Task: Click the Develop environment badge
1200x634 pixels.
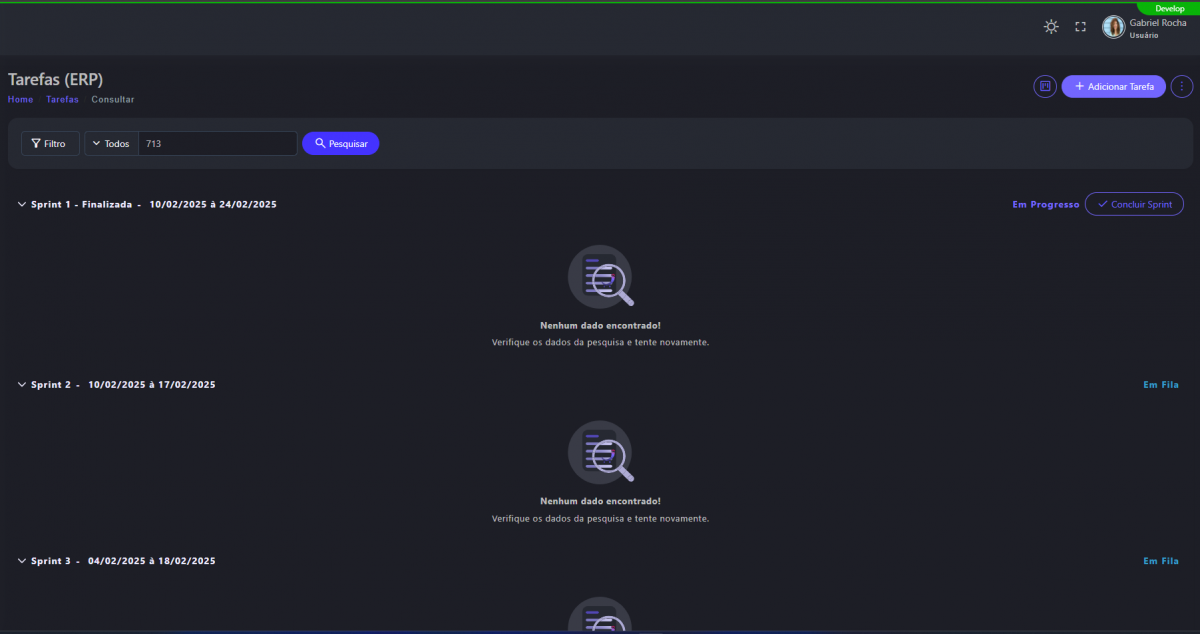Action: pos(1169,8)
